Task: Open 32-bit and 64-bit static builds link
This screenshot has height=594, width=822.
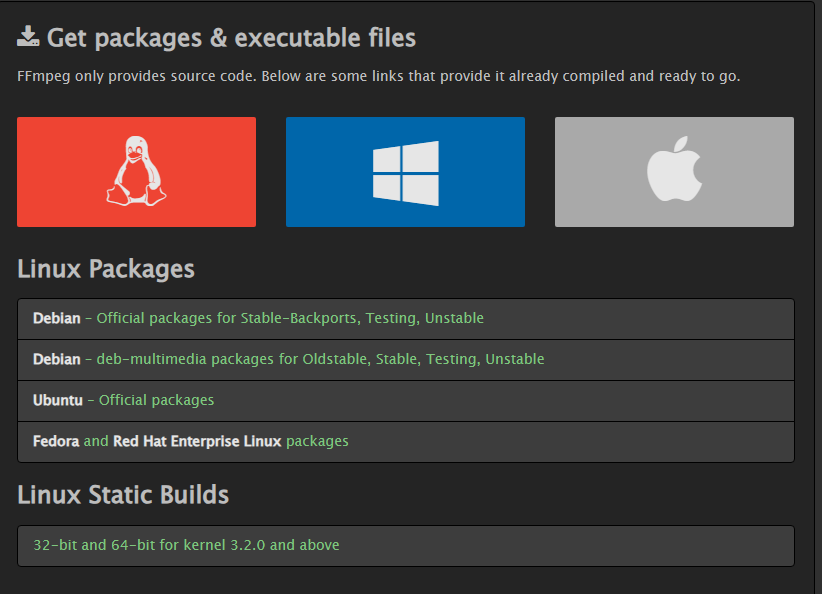Action: 186,546
